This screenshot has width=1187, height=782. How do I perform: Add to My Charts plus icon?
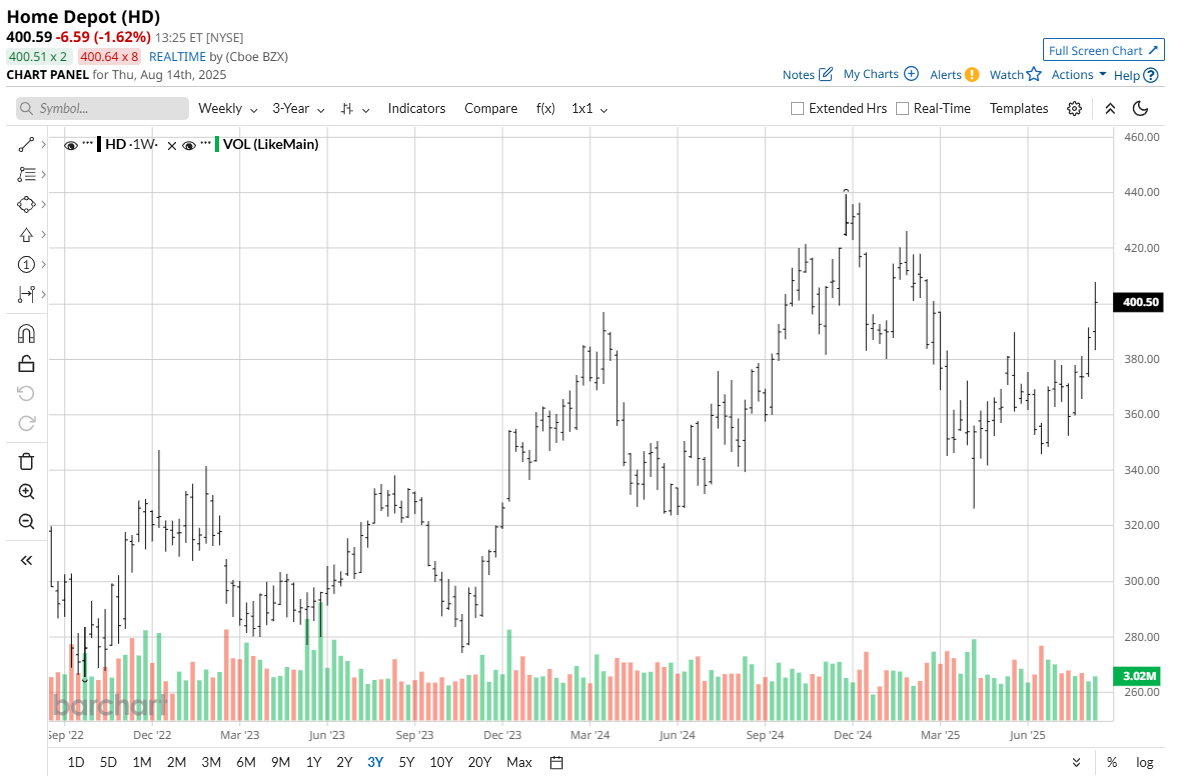click(x=911, y=74)
